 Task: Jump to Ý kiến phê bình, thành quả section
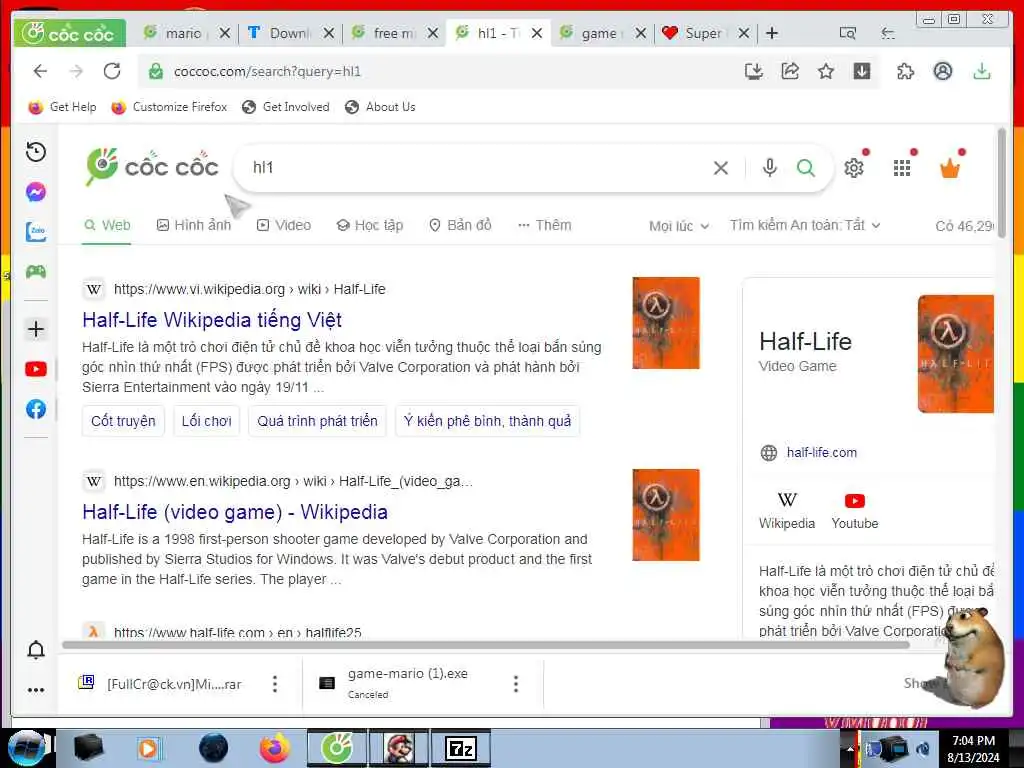point(487,421)
